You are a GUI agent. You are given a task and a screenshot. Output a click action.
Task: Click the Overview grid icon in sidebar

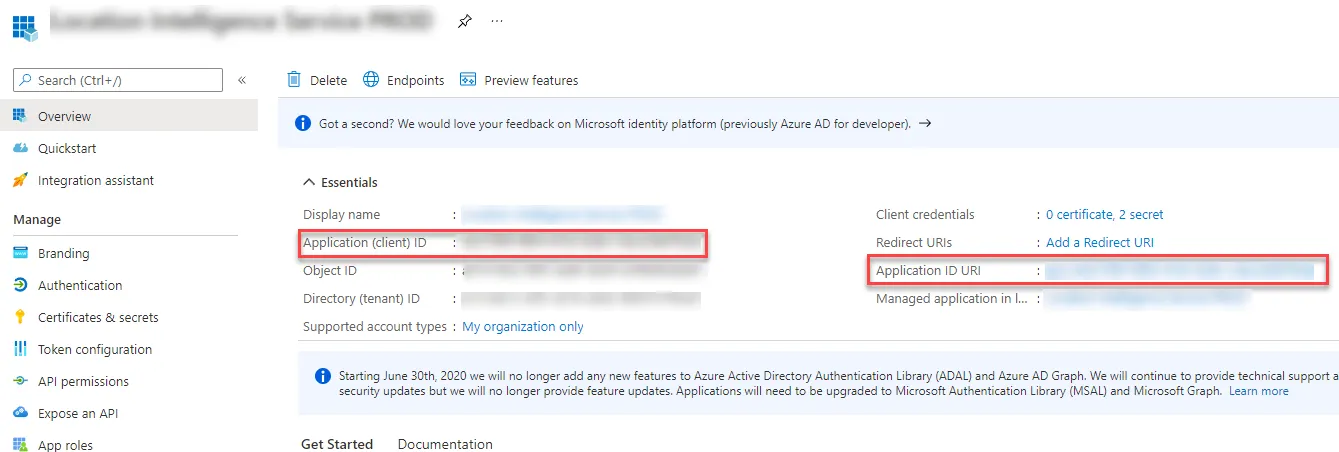(20, 116)
